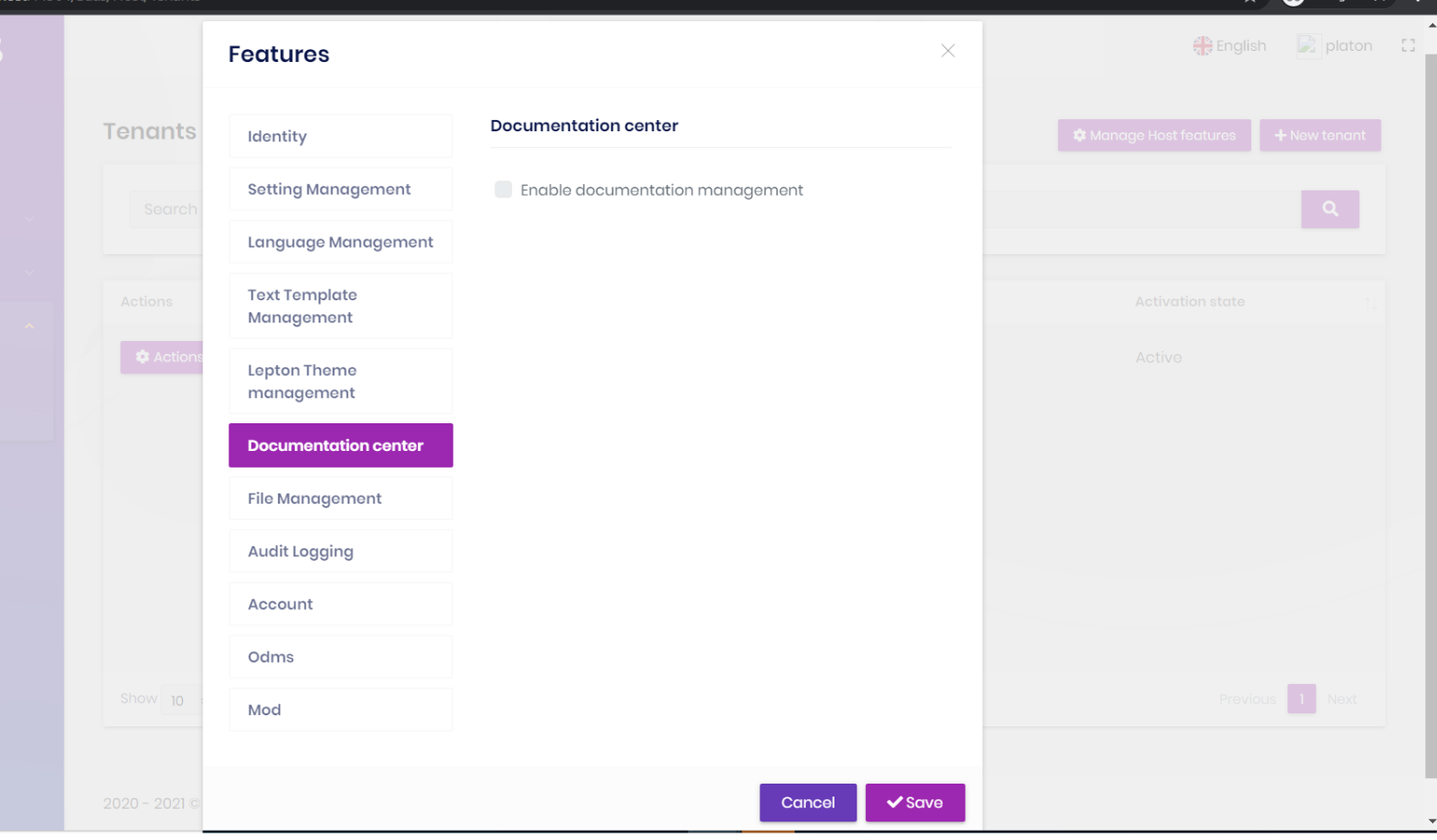
Task: Enable documentation management checkbox
Action: [503, 189]
